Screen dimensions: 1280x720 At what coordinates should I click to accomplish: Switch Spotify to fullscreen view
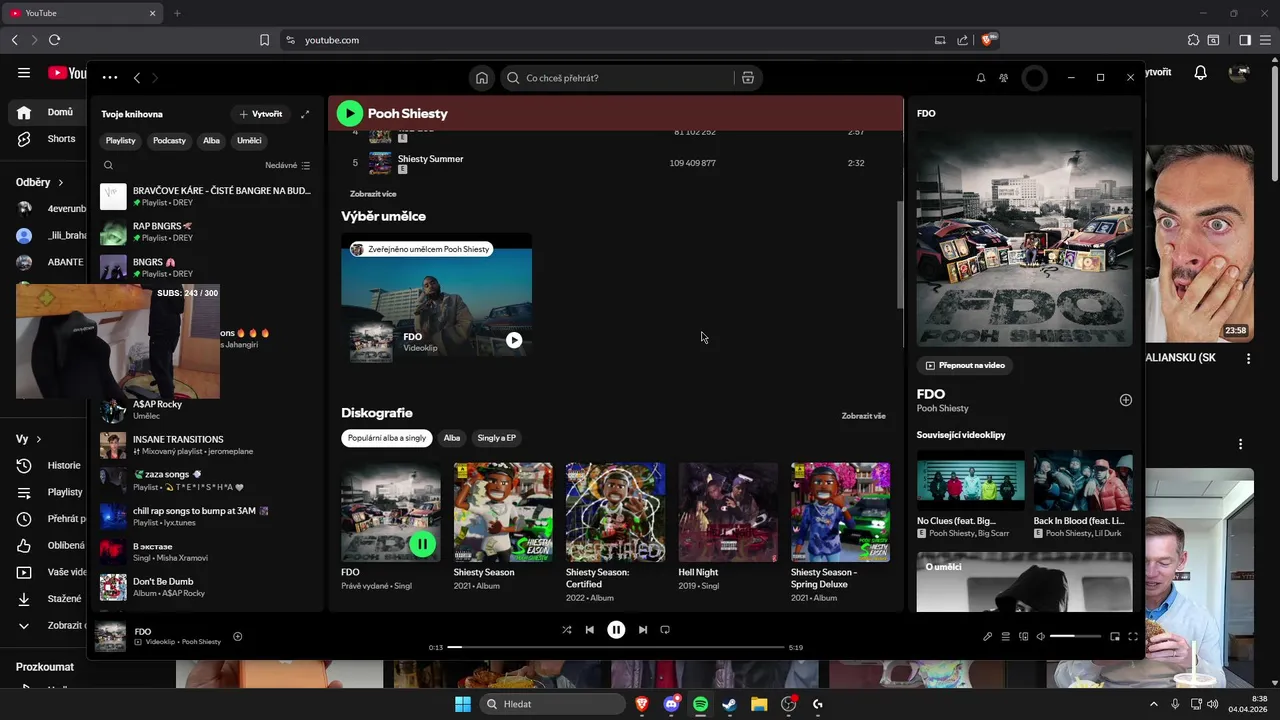pos(1133,636)
